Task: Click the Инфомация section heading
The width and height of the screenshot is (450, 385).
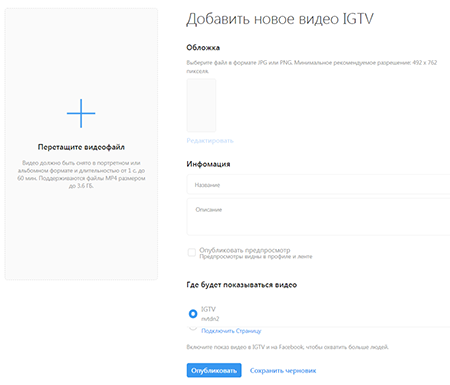Action: pyautogui.click(x=208, y=164)
